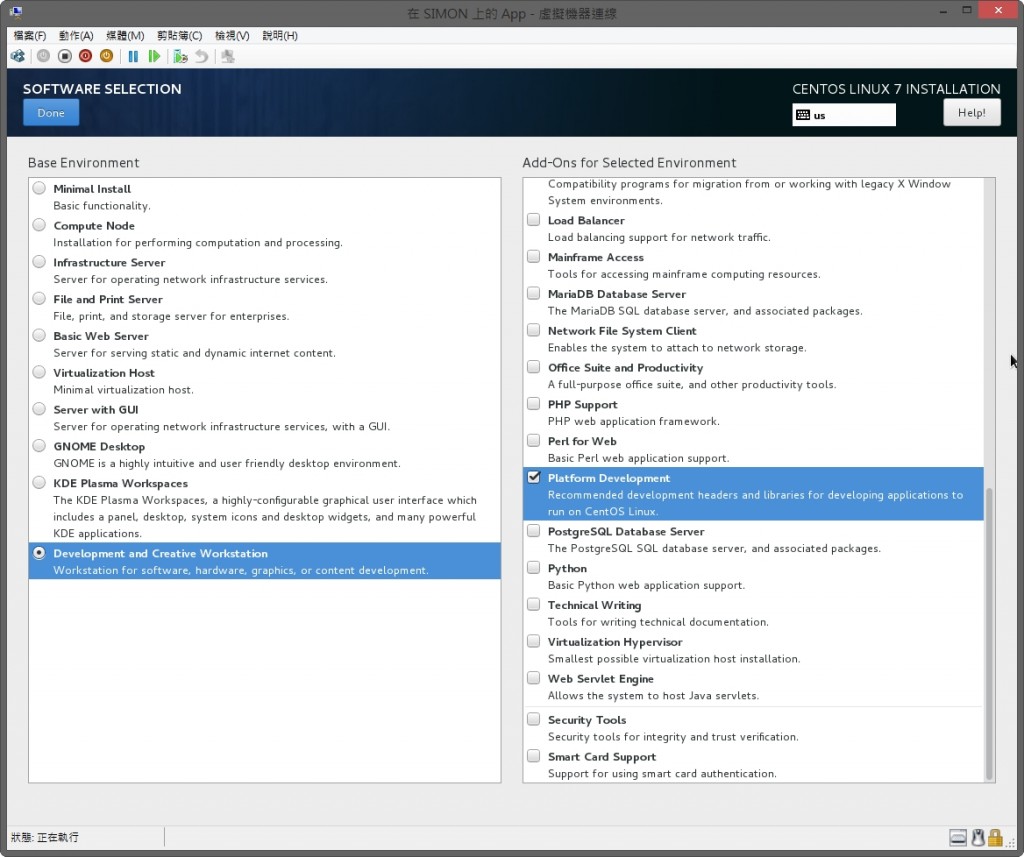This screenshot has width=1024, height=857.
Task: Check Security Tools checkbox
Action: point(534,719)
